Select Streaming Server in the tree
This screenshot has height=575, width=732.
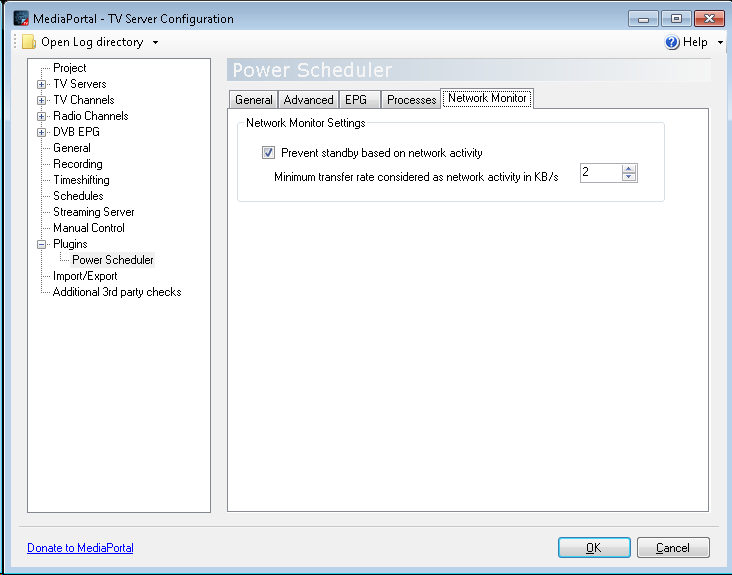(93, 212)
